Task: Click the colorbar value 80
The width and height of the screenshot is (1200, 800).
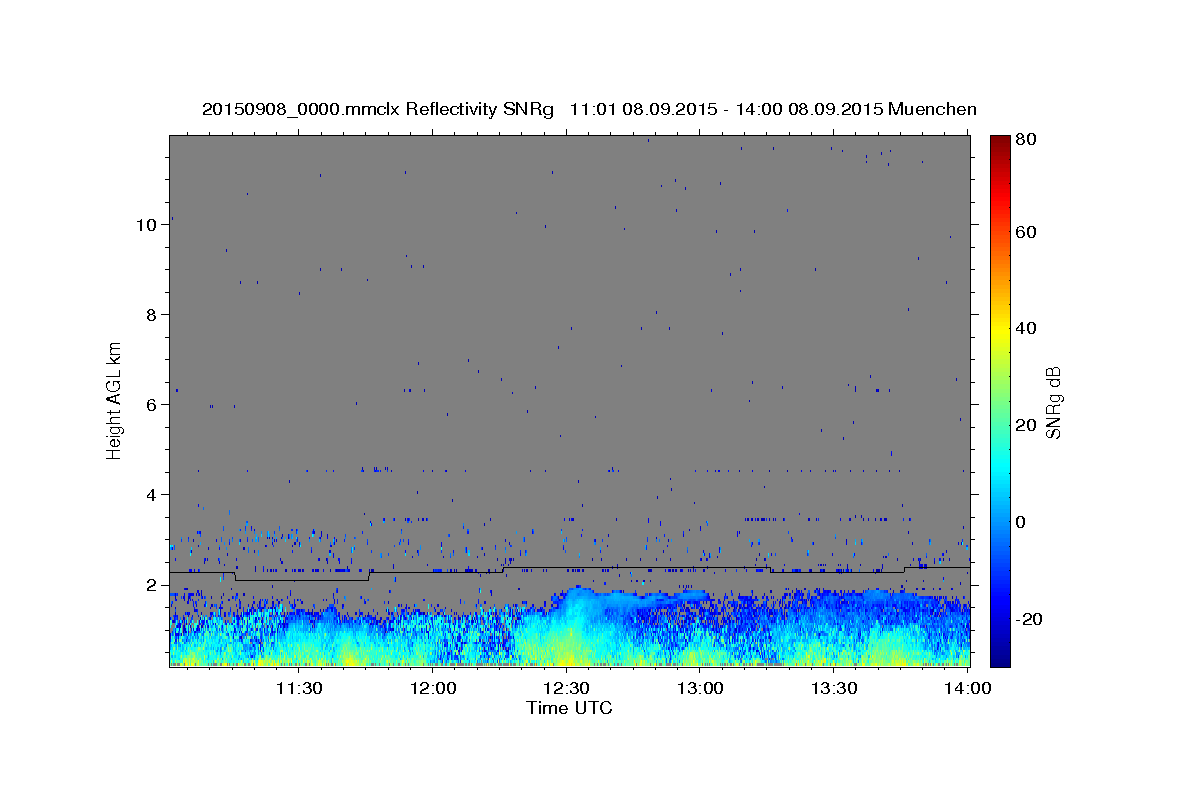Action: (x=1024, y=139)
